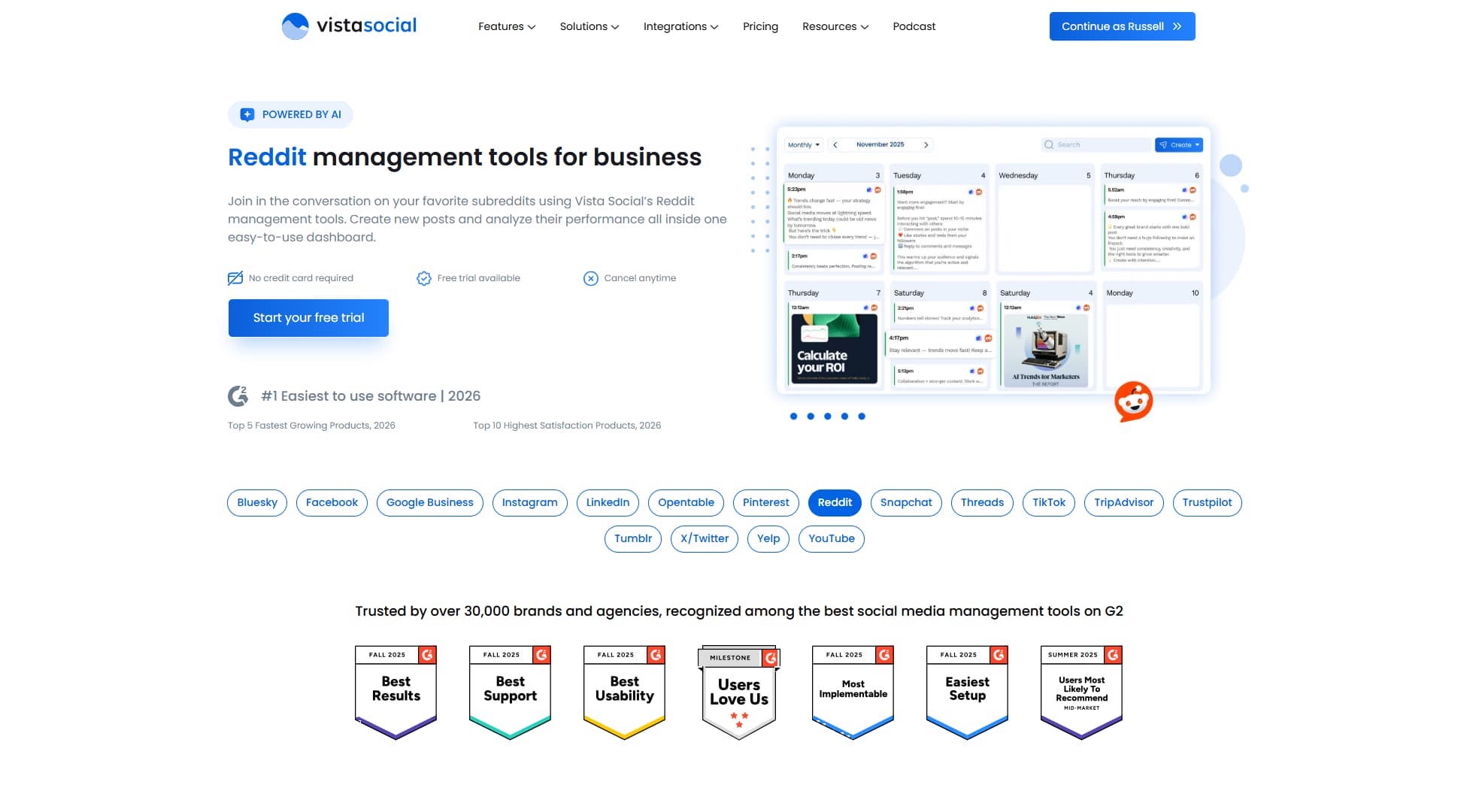
Task: Select the second carousel dot below the calendar
Action: pos(811,415)
